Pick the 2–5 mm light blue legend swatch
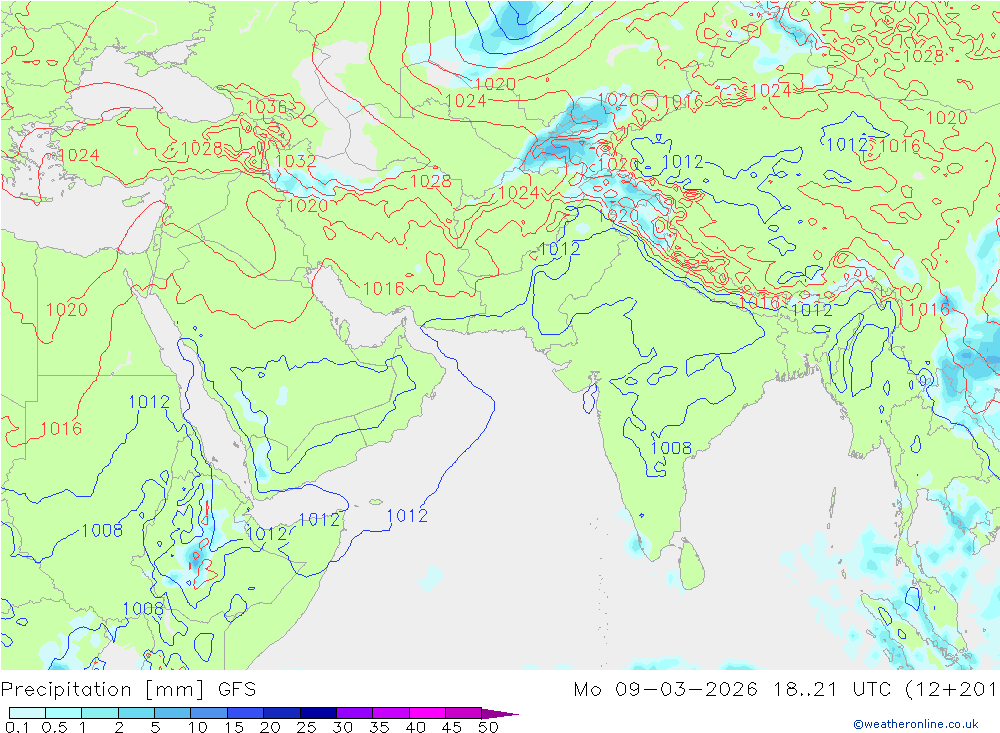This screenshot has height=733, width=1000. tap(136, 713)
